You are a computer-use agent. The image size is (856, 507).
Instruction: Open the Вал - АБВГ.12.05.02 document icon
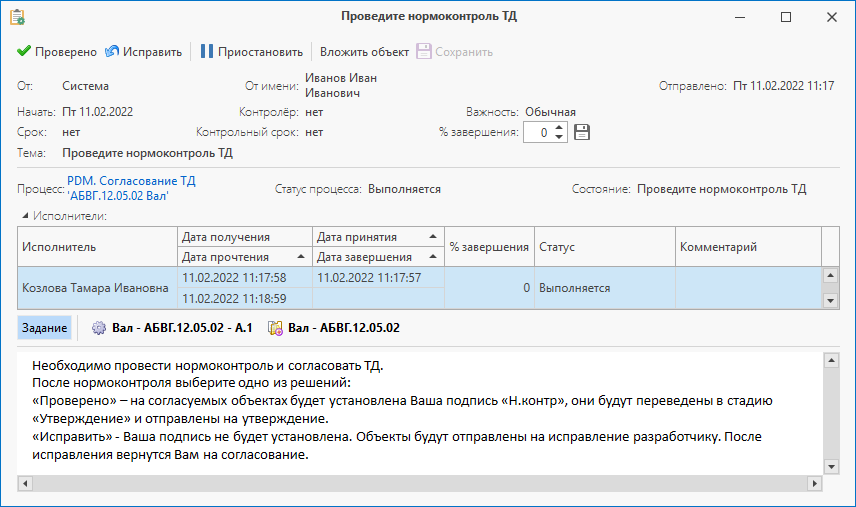[276, 328]
